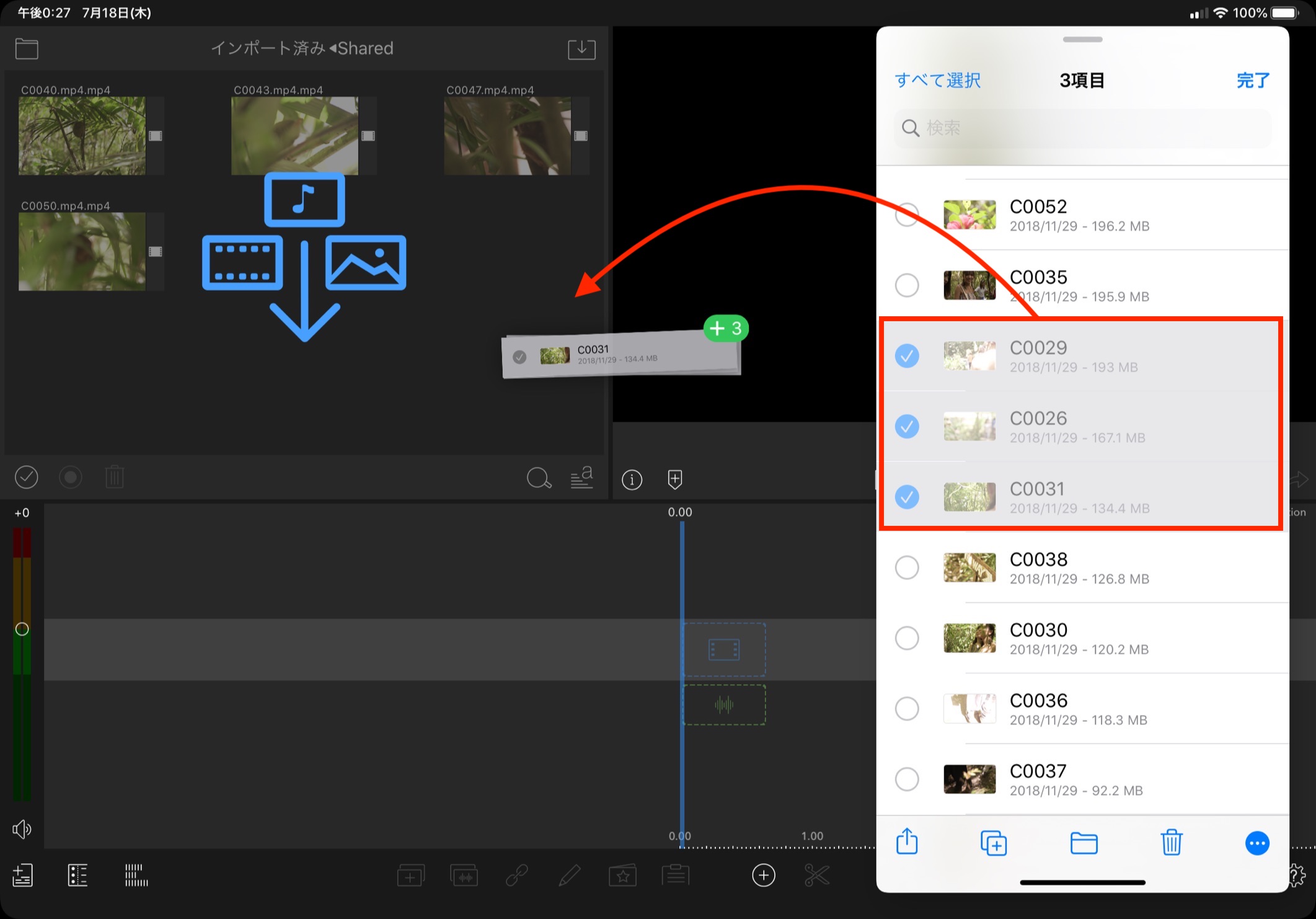This screenshot has width=1316, height=919.
Task: Adjust the audio level meter knob
Action: tap(22, 629)
